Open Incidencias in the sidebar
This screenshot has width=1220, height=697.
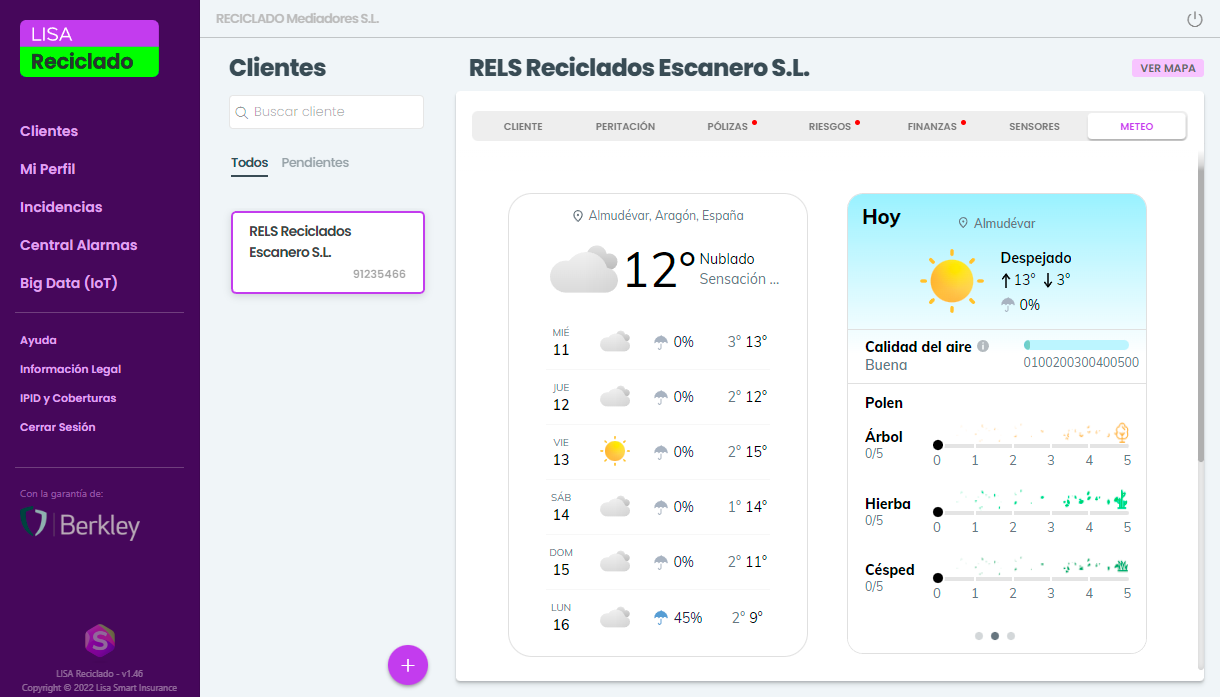pyautogui.click(x=61, y=207)
